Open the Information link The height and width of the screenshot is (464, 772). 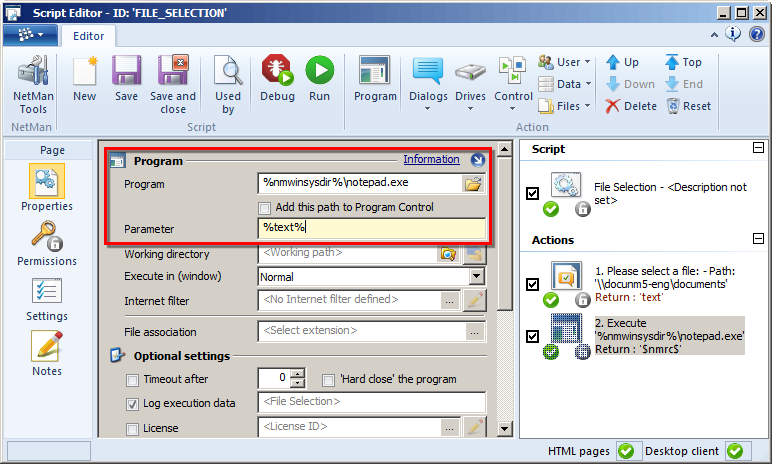click(431, 159)
